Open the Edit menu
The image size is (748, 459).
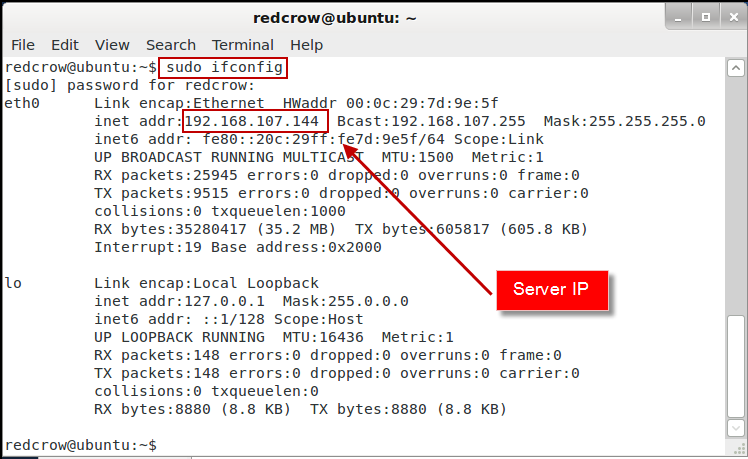pos(65,45)
